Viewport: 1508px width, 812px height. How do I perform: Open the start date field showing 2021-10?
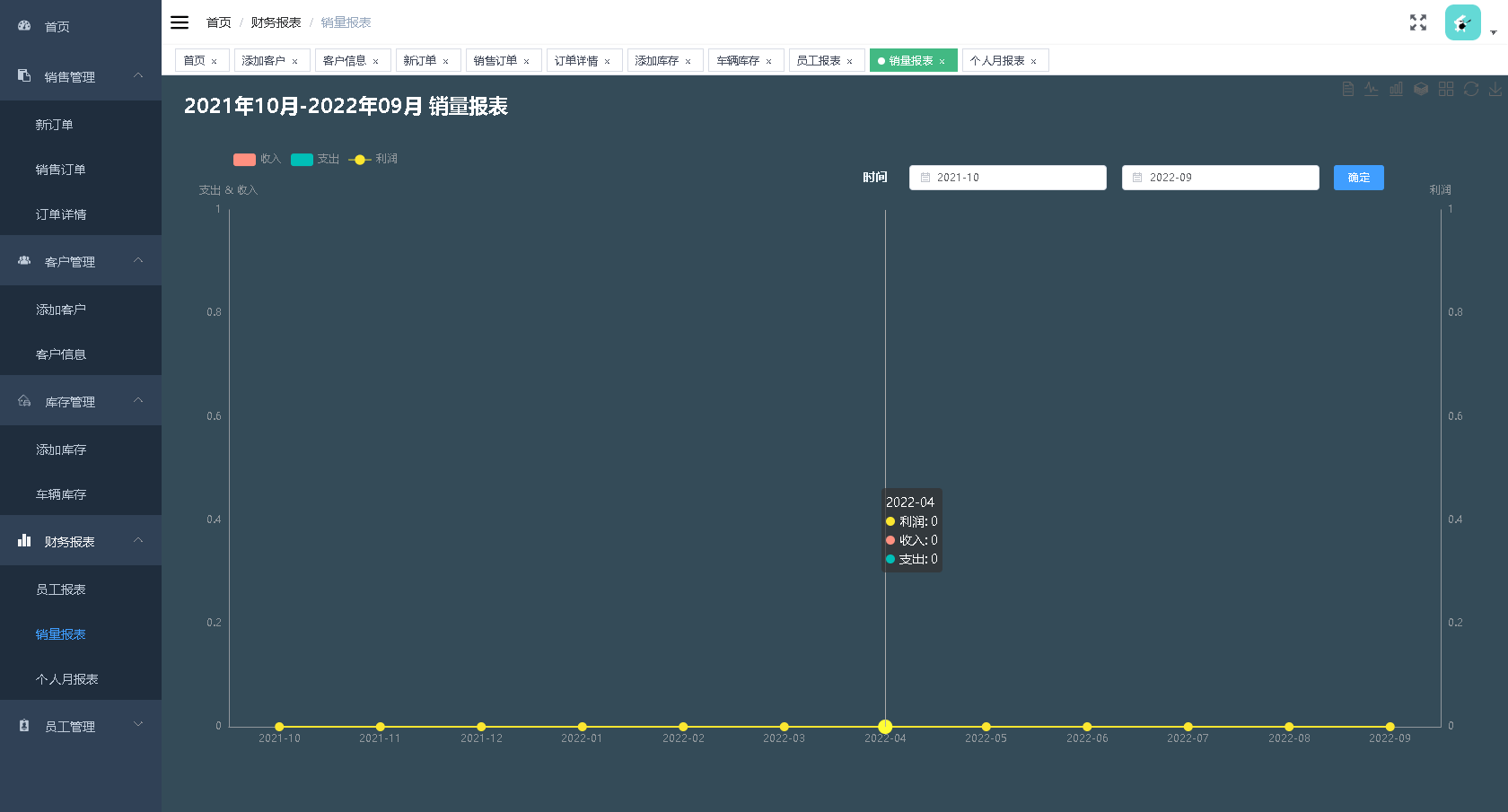[1007, 178]
